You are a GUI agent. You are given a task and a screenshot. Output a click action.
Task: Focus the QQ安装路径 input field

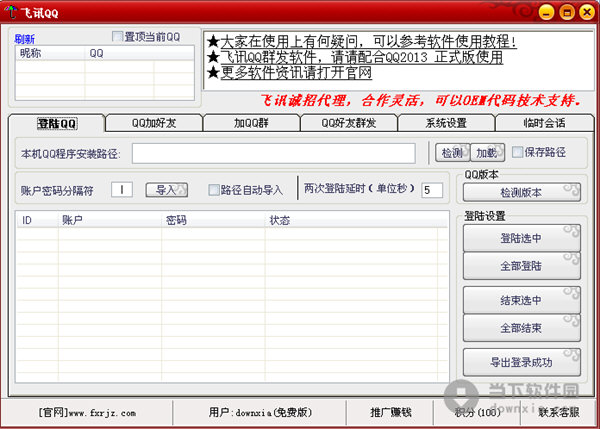(274, 153)
